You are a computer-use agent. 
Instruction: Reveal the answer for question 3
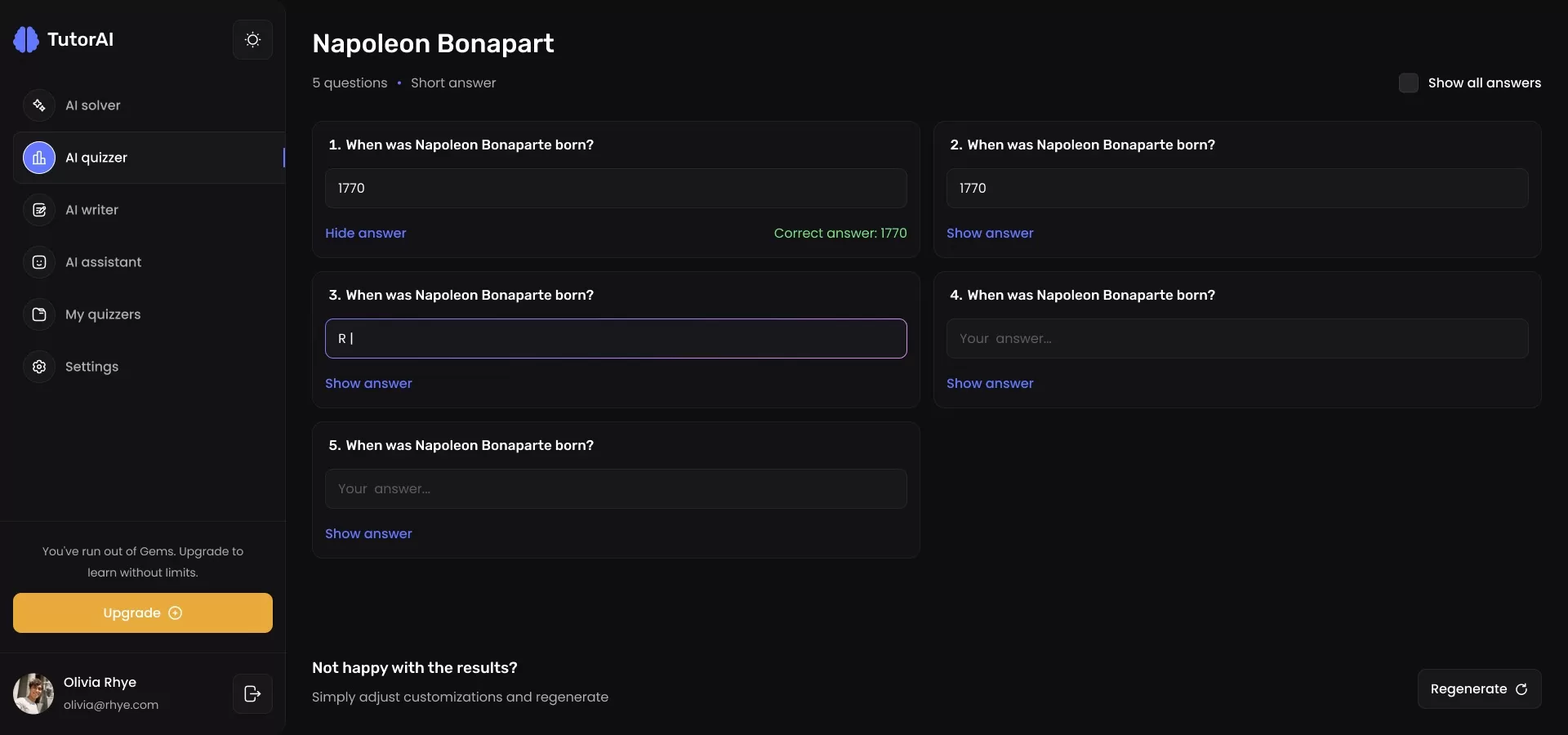pyautogui.click(x=368, y=383)
